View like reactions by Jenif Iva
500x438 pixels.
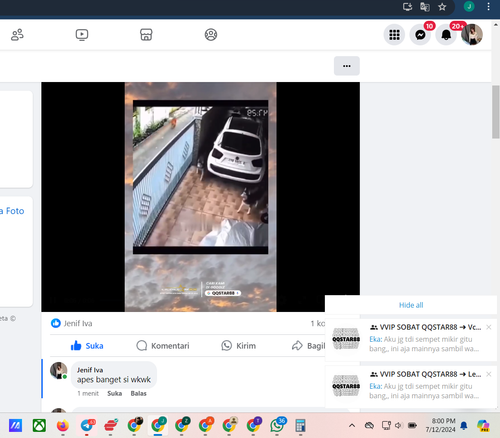tap(71, 323)
